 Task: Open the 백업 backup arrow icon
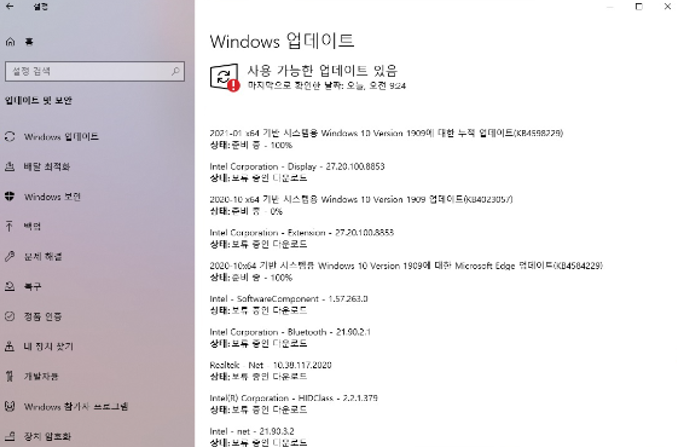point(9,226)
